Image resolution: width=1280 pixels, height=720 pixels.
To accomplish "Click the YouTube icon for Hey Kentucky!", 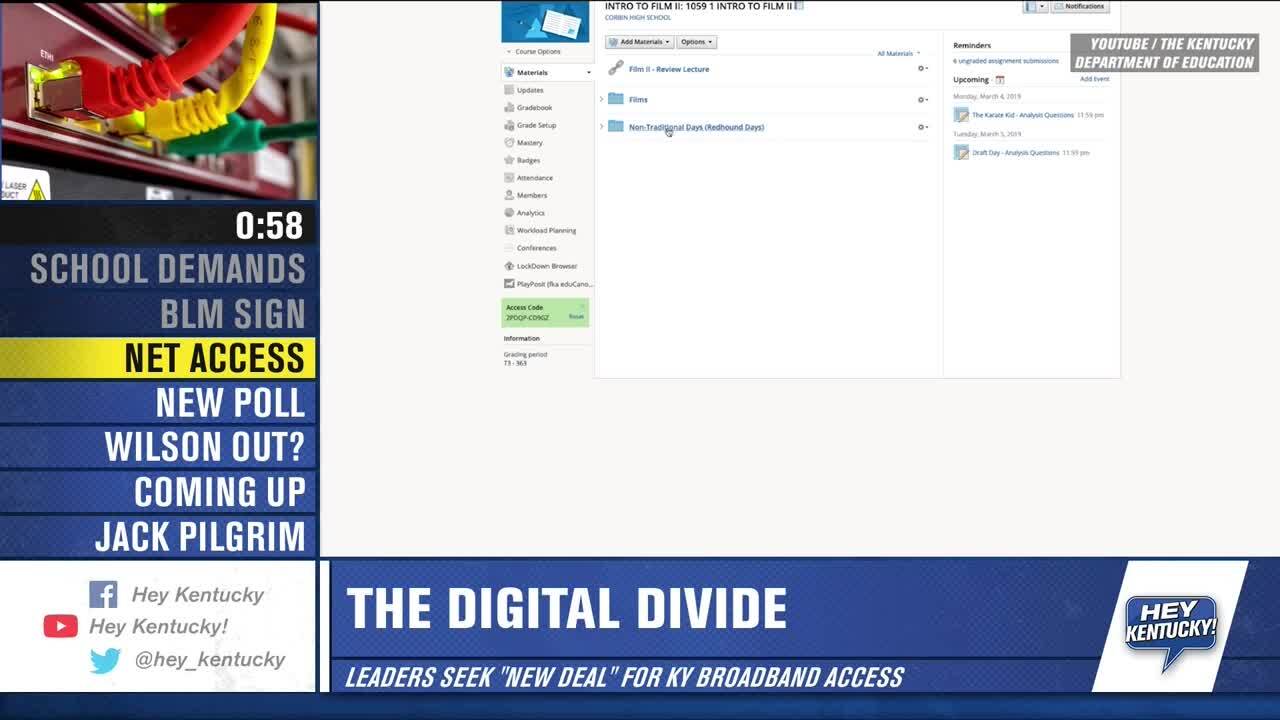I will (x=60, y=626).
